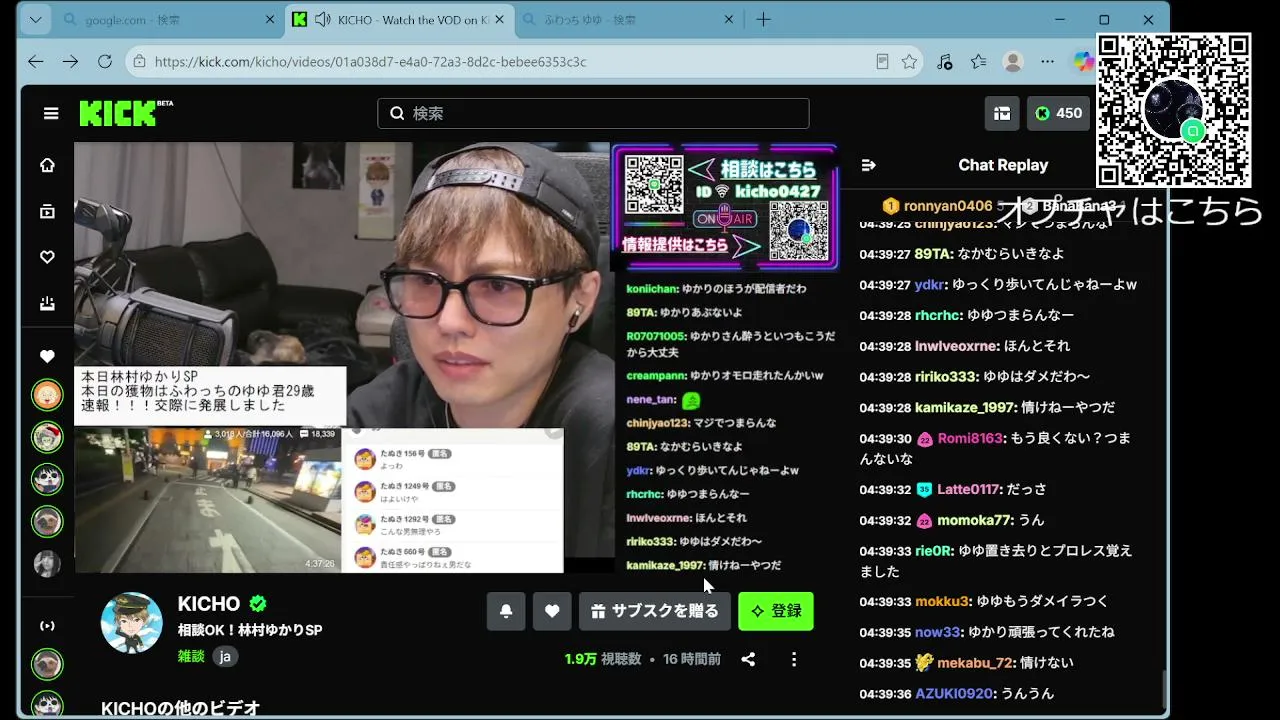Open the Kick store icon beside 450 points
This screenshot has width=1280, height=720.
coord(1002,114)
